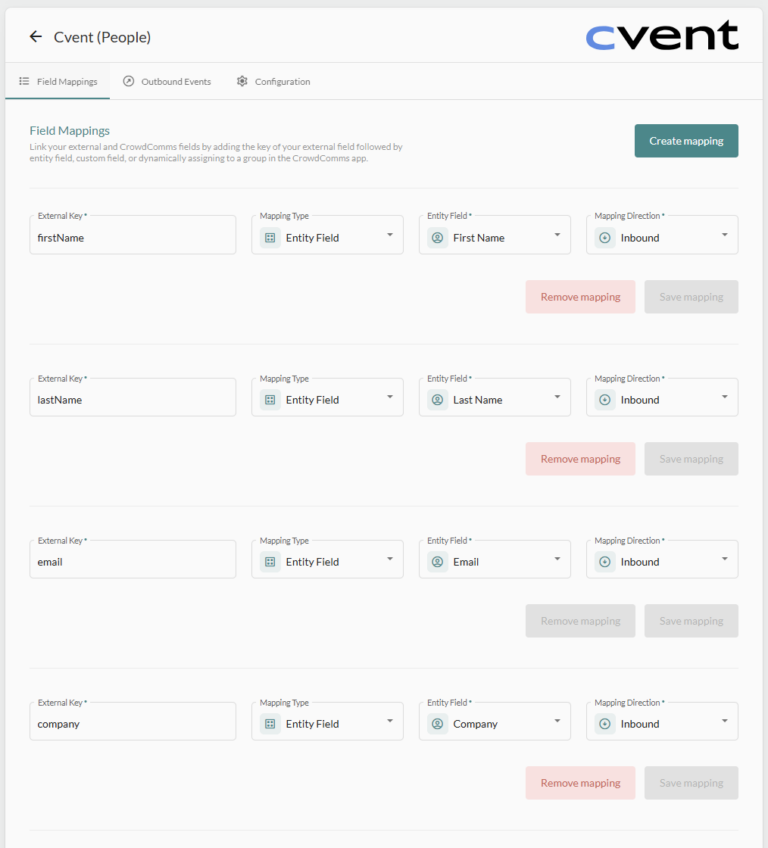Remove the lastName mapping
The width and height of the screenshot is (768, 848).
click(580, 459)
